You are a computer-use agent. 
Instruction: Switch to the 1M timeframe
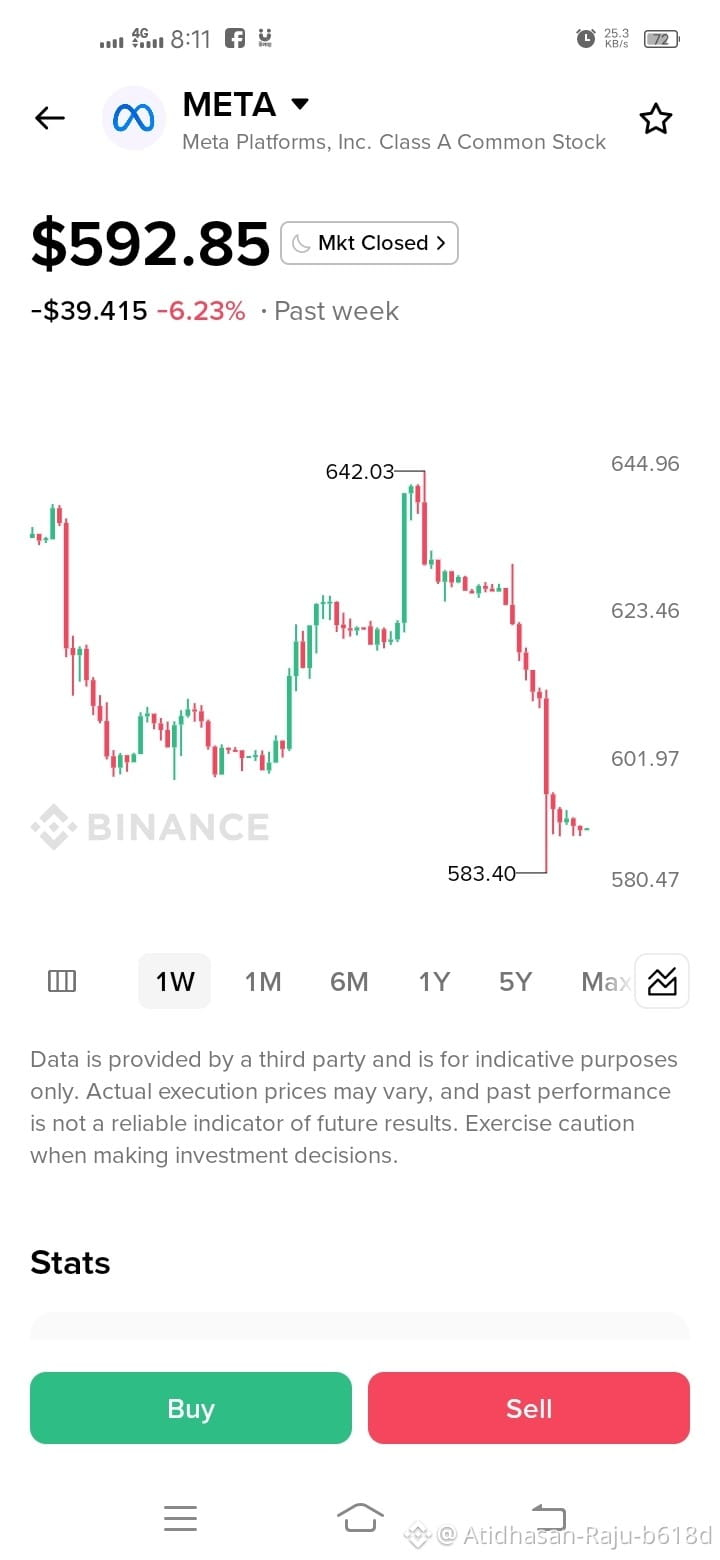pyautogui.click(x=263, y=981)
